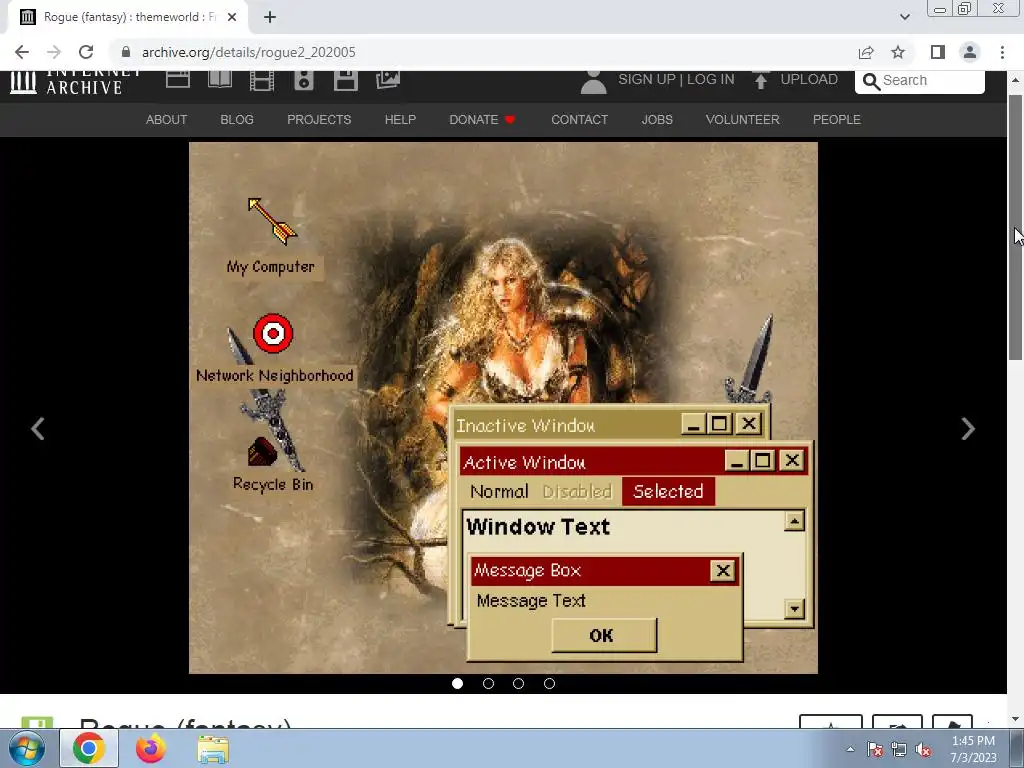Select the fourth carousel dot
The image size is (1024, 768).
tap(549, 683)
